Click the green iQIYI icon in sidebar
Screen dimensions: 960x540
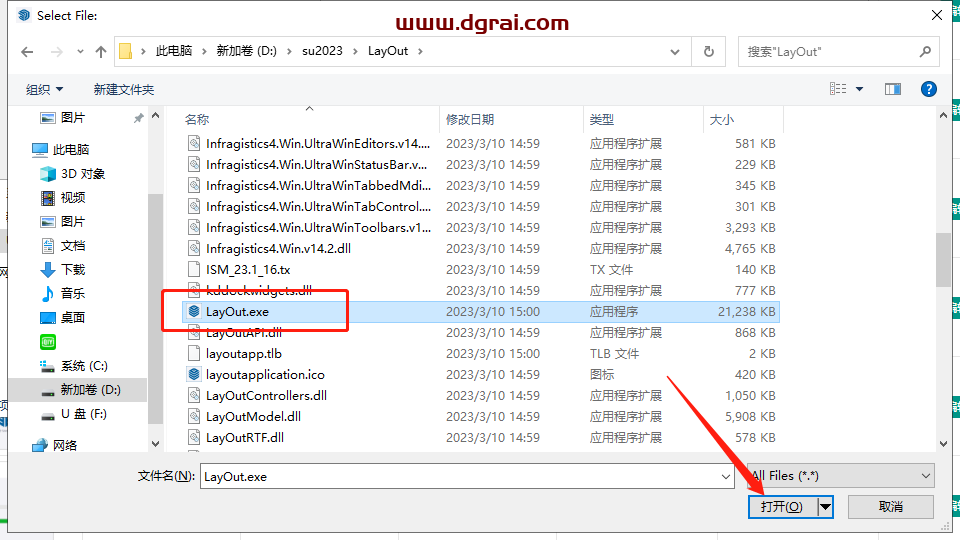click(x=48, y=342)
